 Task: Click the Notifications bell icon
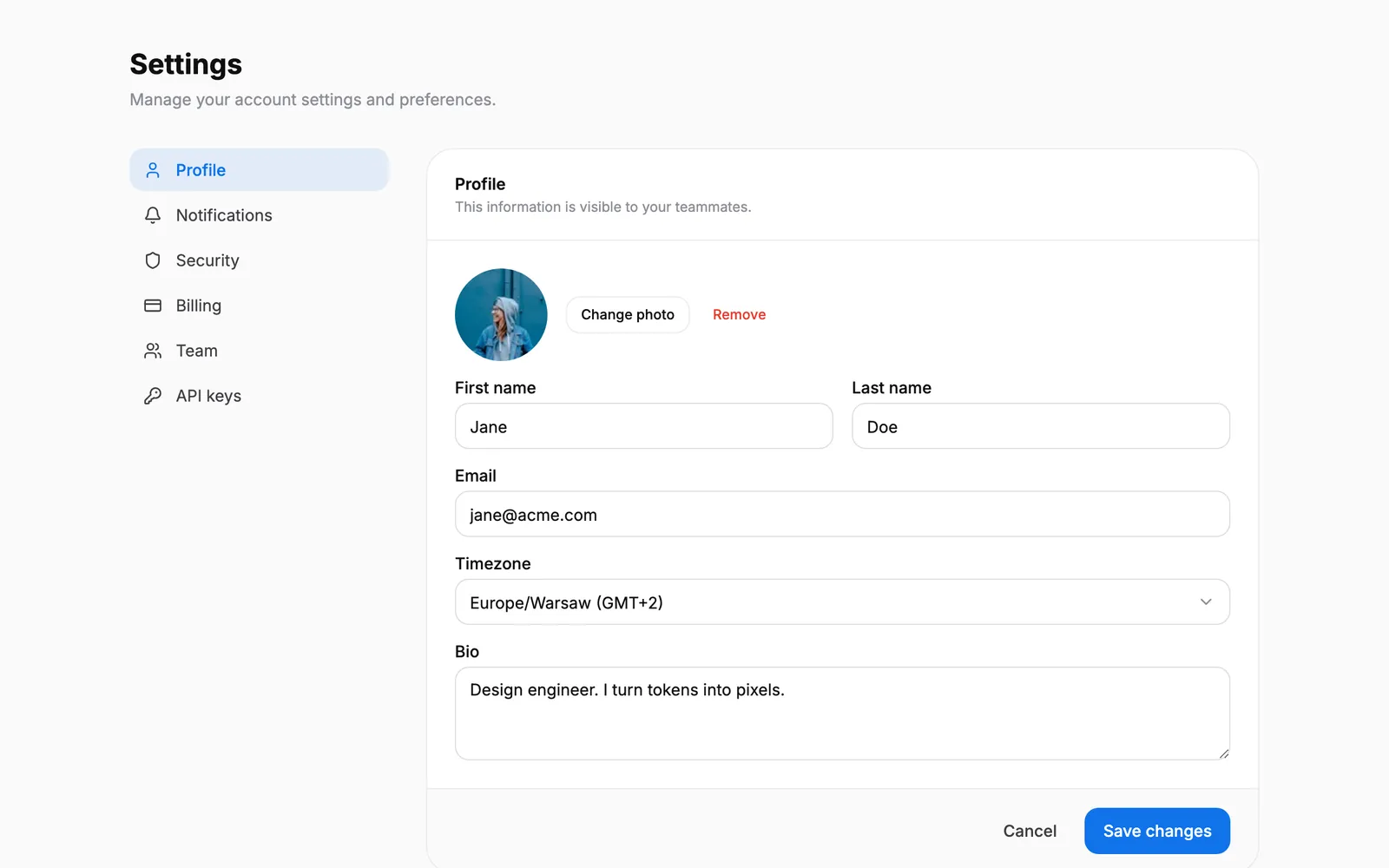tap(153, 215)
